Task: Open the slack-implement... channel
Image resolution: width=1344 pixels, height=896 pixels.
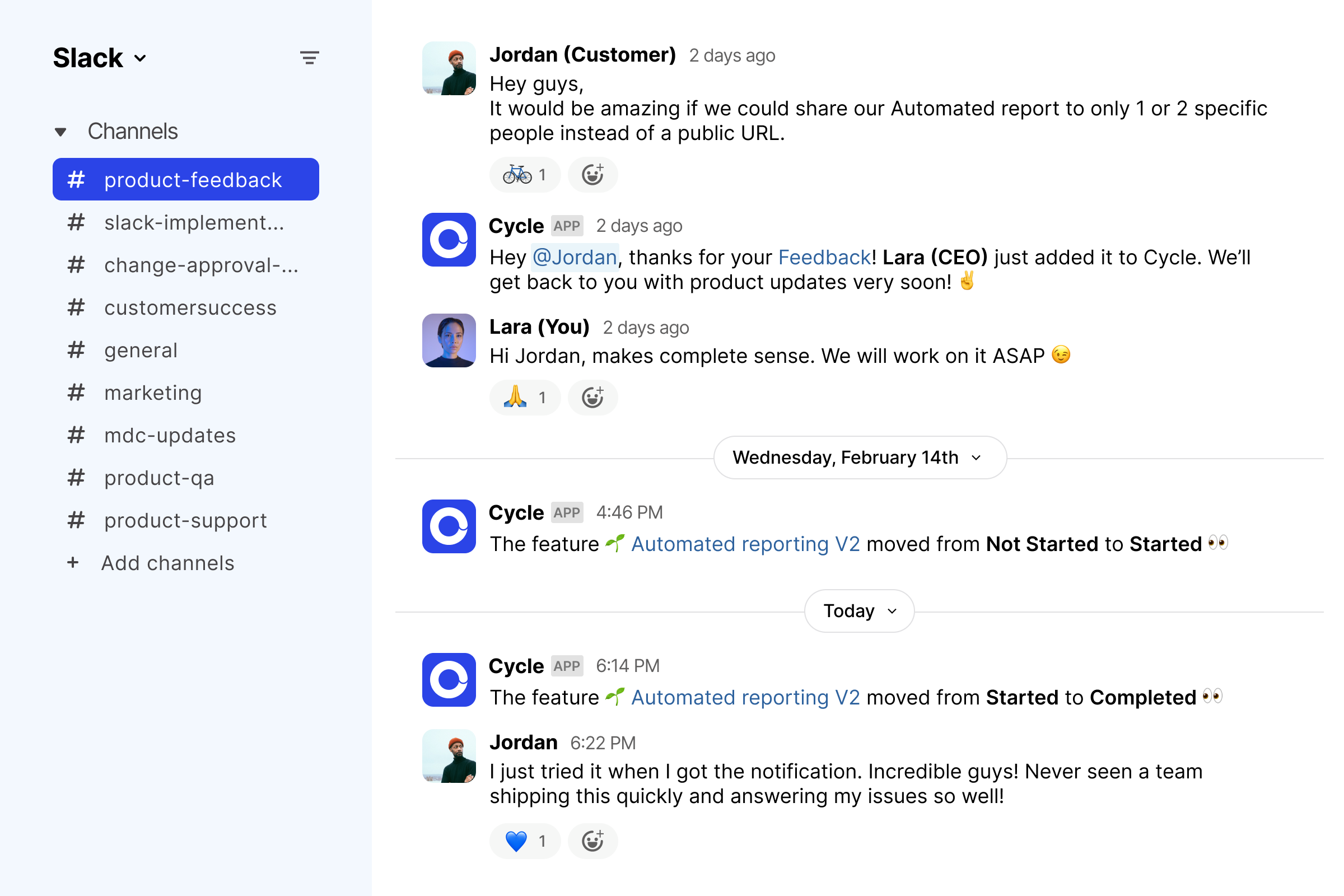Action: click(x=186, y=222)
